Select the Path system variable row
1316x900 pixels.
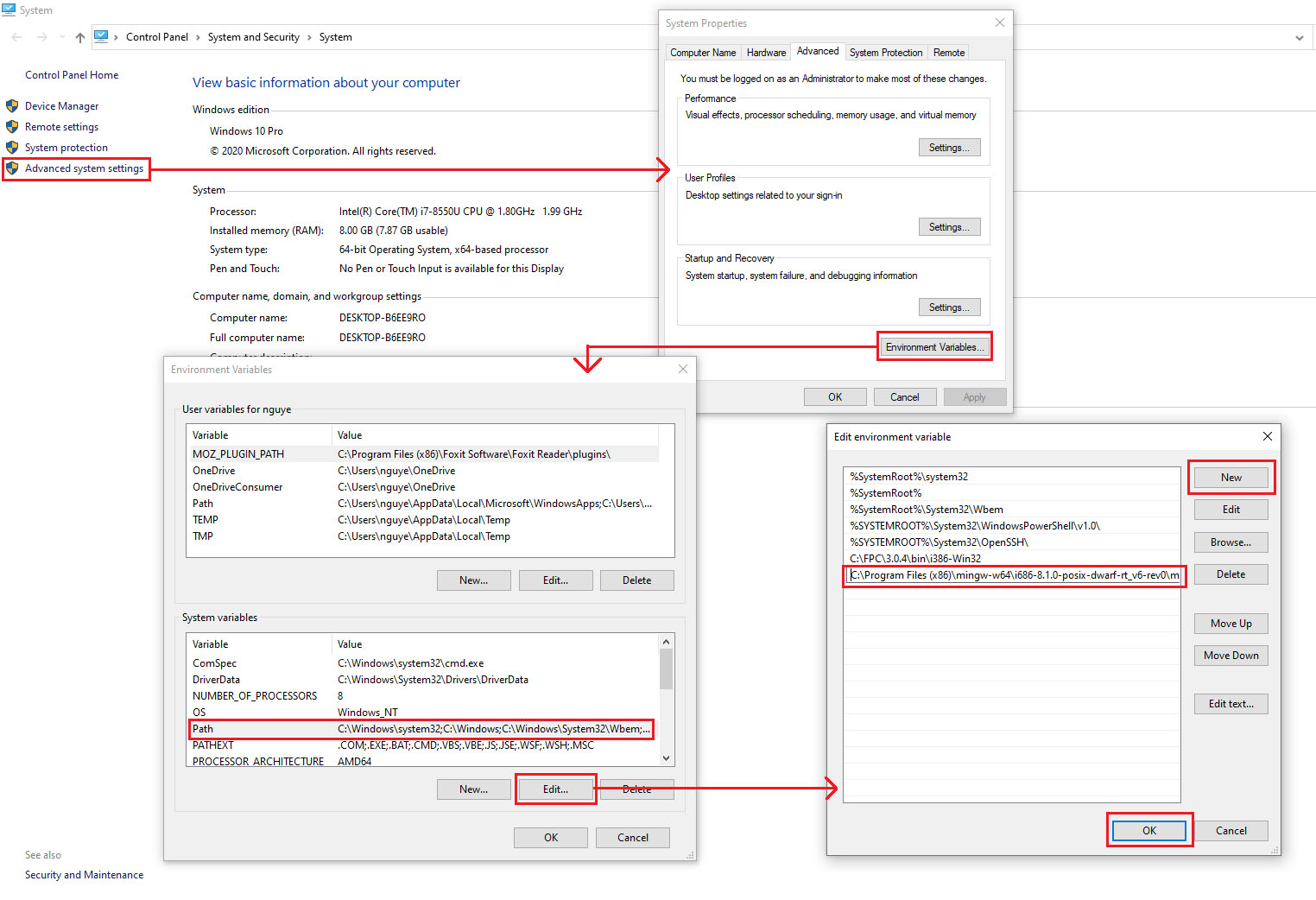coord(421,729)
